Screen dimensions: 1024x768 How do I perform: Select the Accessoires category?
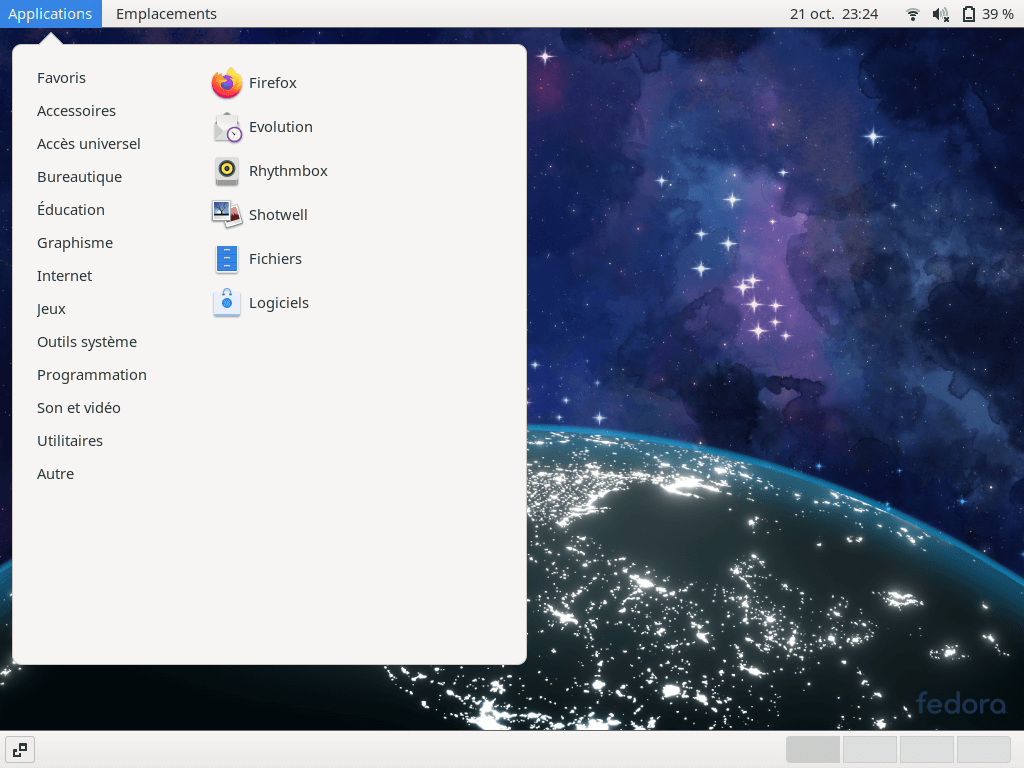pyautogui.click(x=76, y=111)
